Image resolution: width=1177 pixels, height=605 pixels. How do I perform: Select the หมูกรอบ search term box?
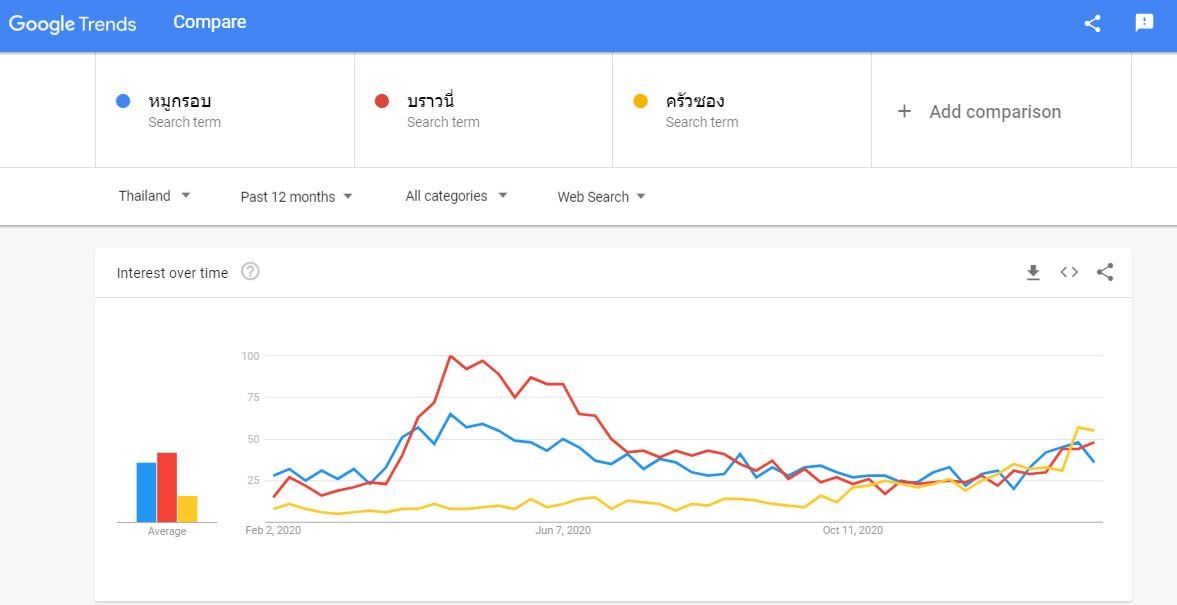pyautogui.click(x=225, y=110)
